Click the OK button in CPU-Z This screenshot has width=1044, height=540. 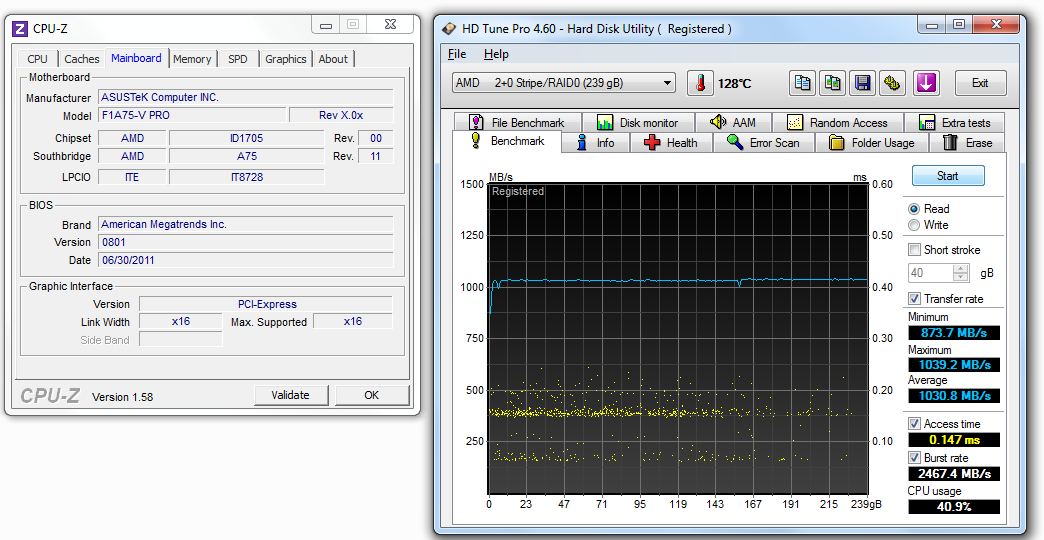(x=372, y=395)
